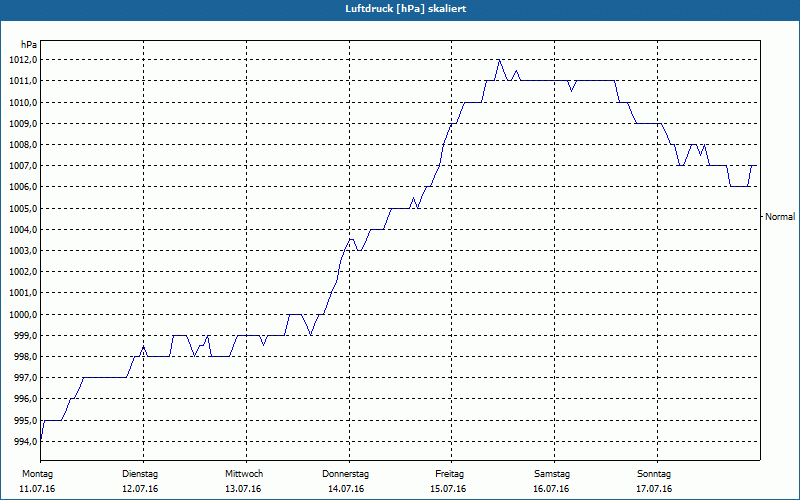Screen dimensions: 800x500
Task: Click the '996,0' axis value
Action: point(26,399)
